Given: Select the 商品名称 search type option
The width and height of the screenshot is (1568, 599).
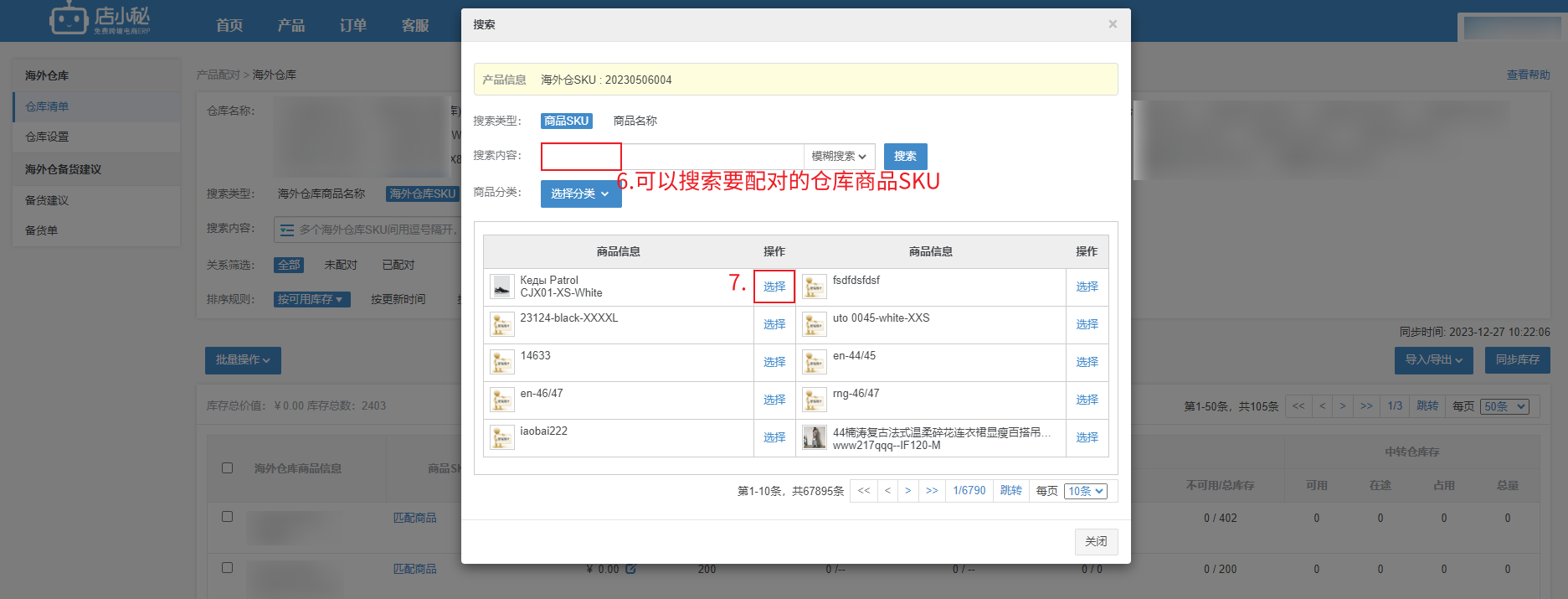Looking at the screenshot, I should (635, 121).
